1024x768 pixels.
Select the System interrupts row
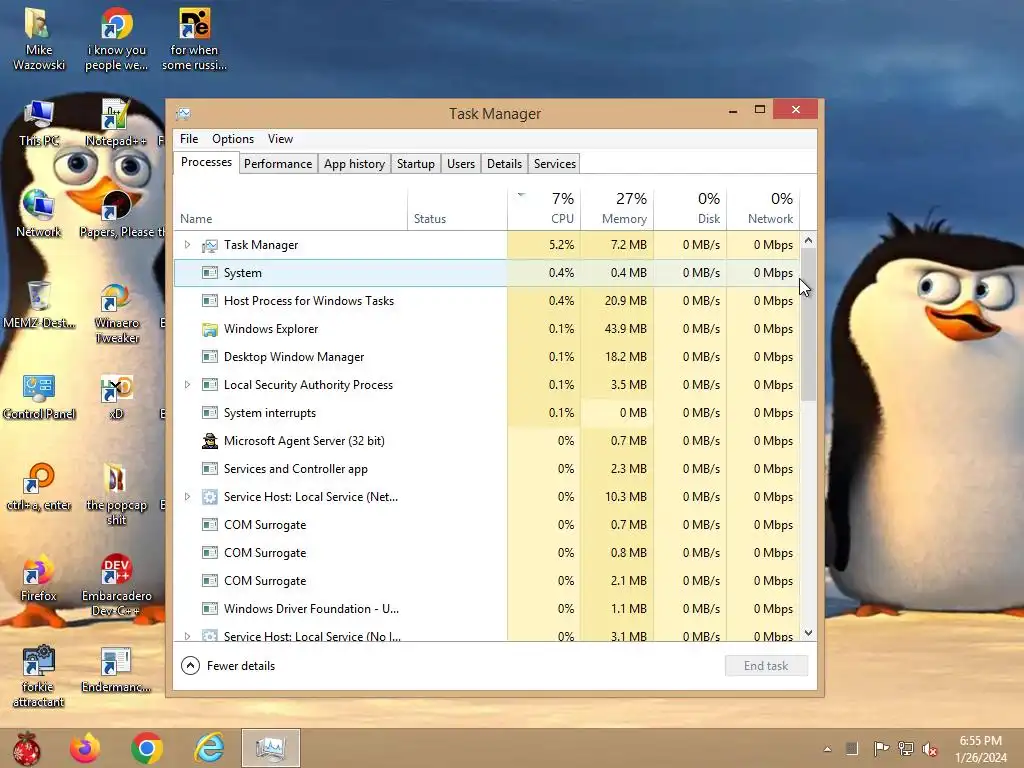[487, 413]
